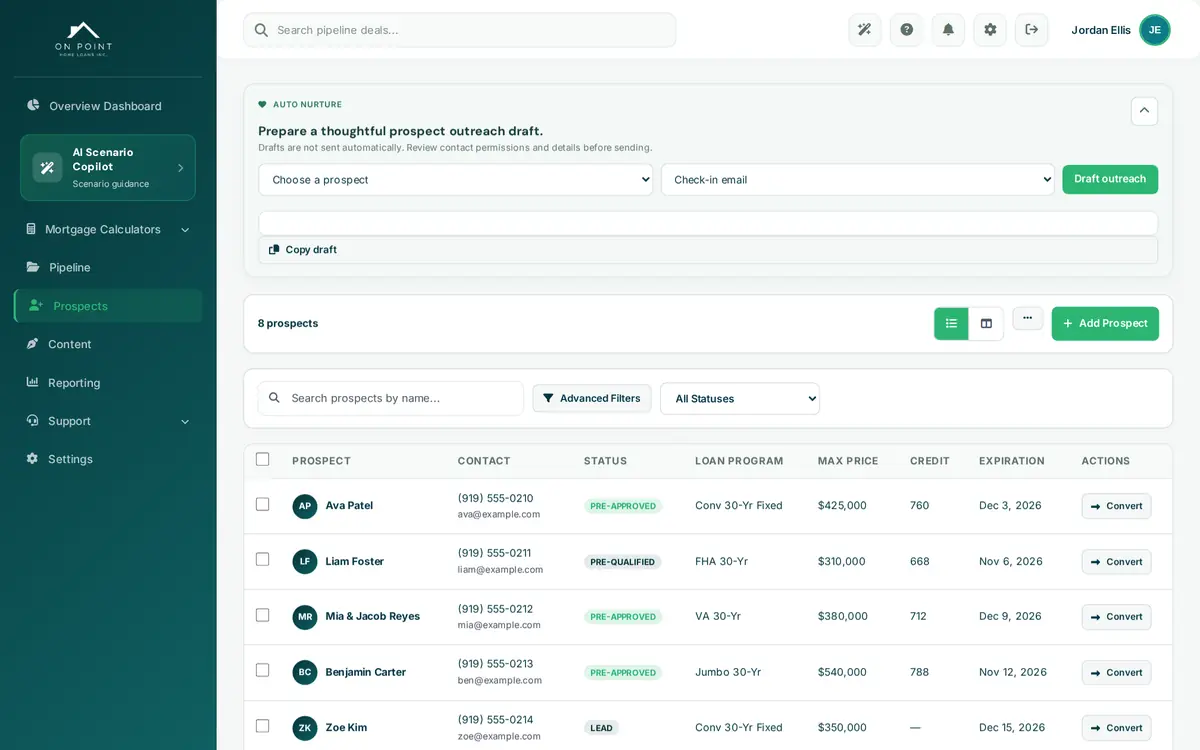Screen dimensions: 1200x750
Task: Click Add Prospect
Action: [1105, 324]
